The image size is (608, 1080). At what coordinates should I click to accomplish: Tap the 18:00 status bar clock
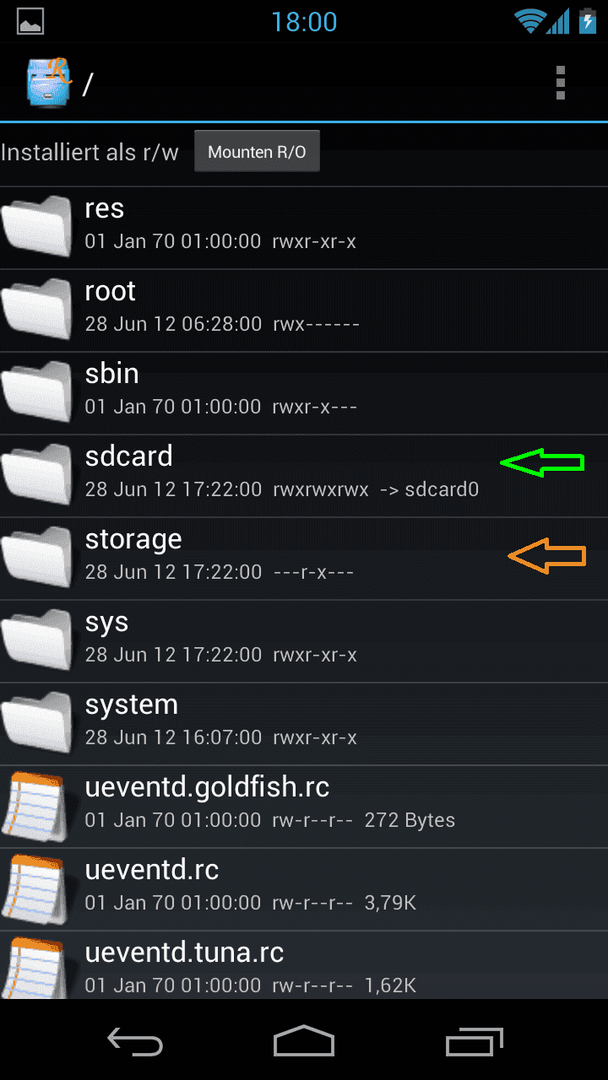(x=304, y=21)
